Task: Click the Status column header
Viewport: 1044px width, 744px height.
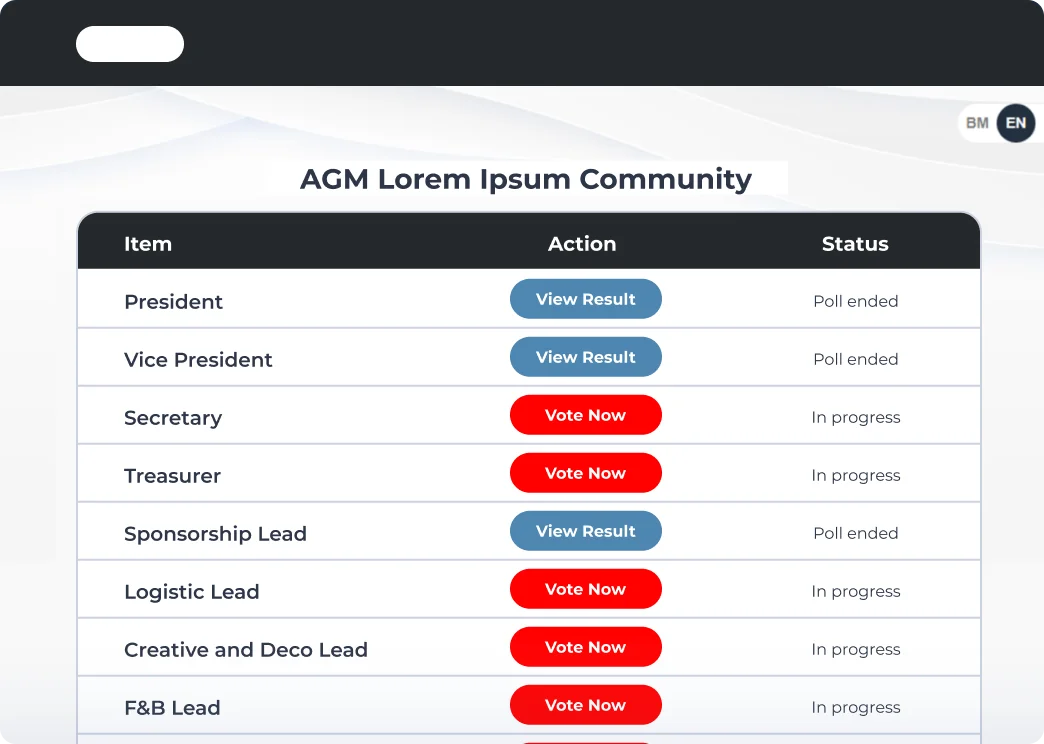Action: coord(855,244)
